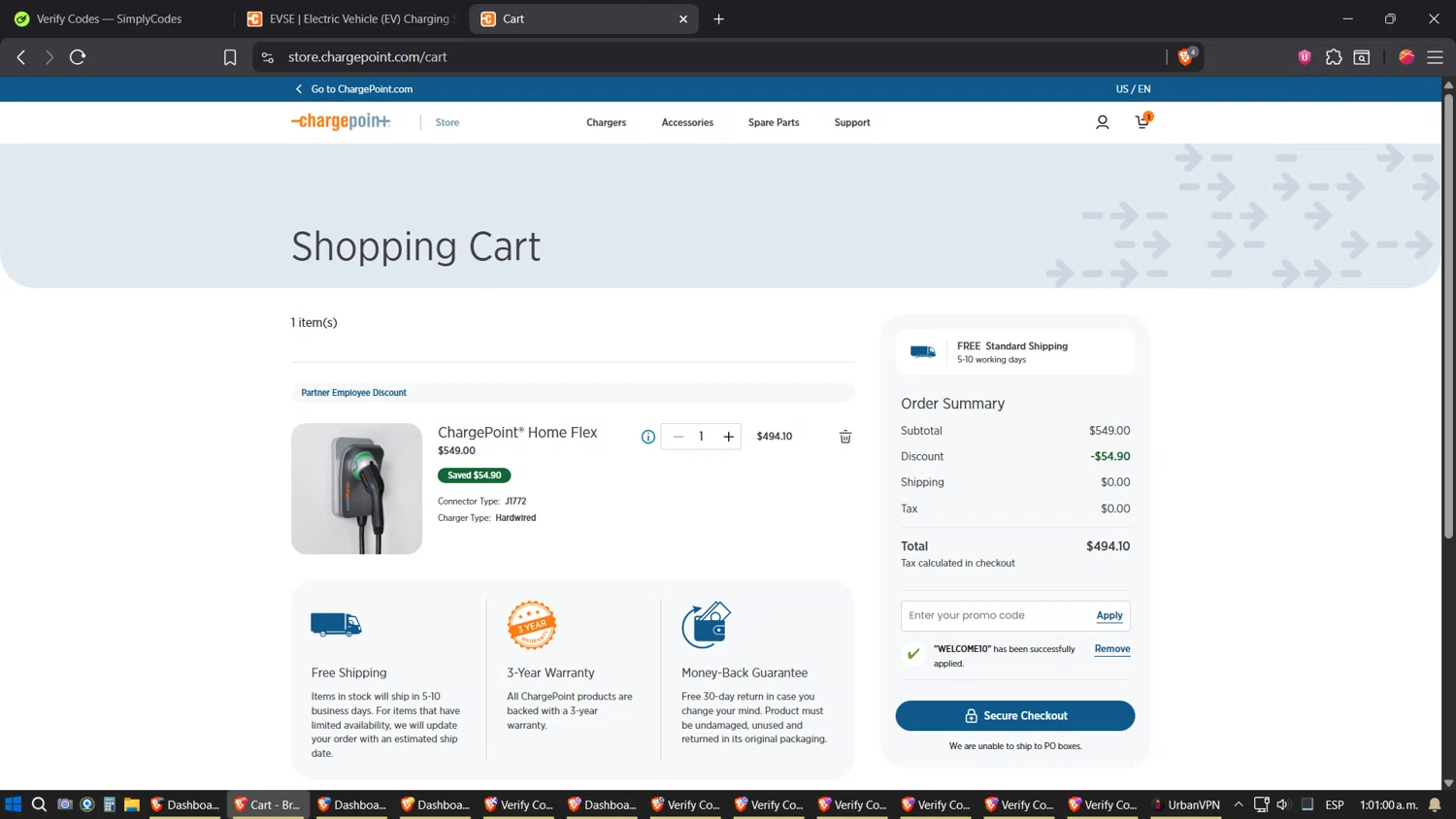Image resolution: width=1456 pixels, height=819 pixels.
Task: Open the Chargers menu
Action: 606,122
